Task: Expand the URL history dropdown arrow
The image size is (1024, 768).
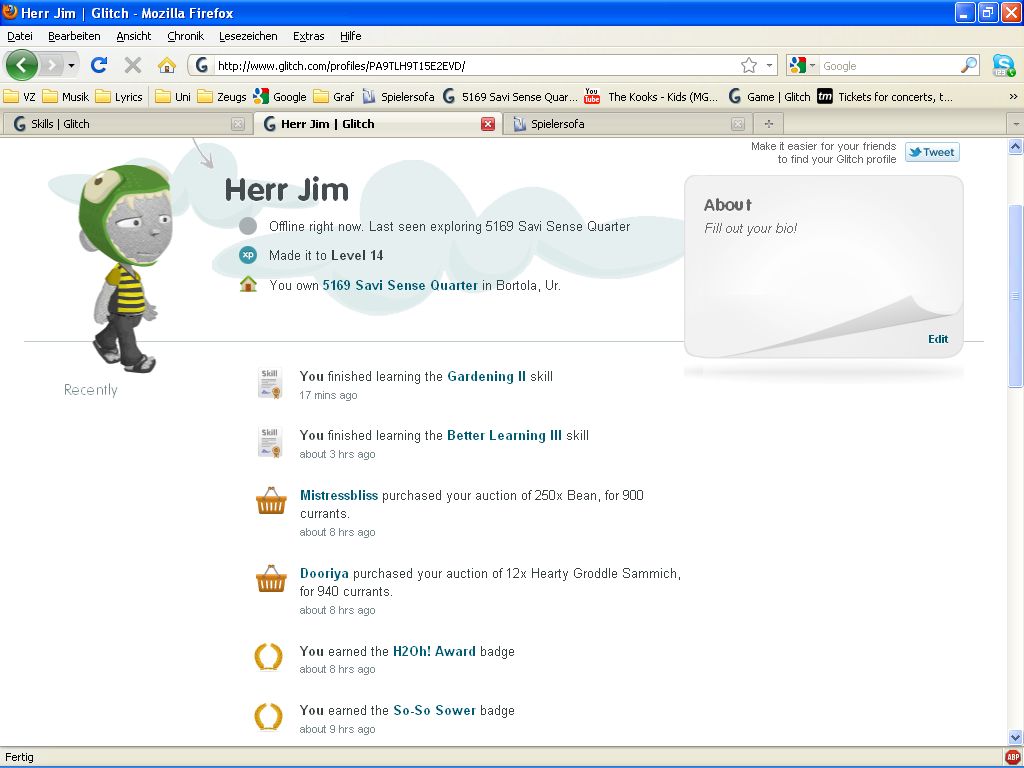Action: 769,65
